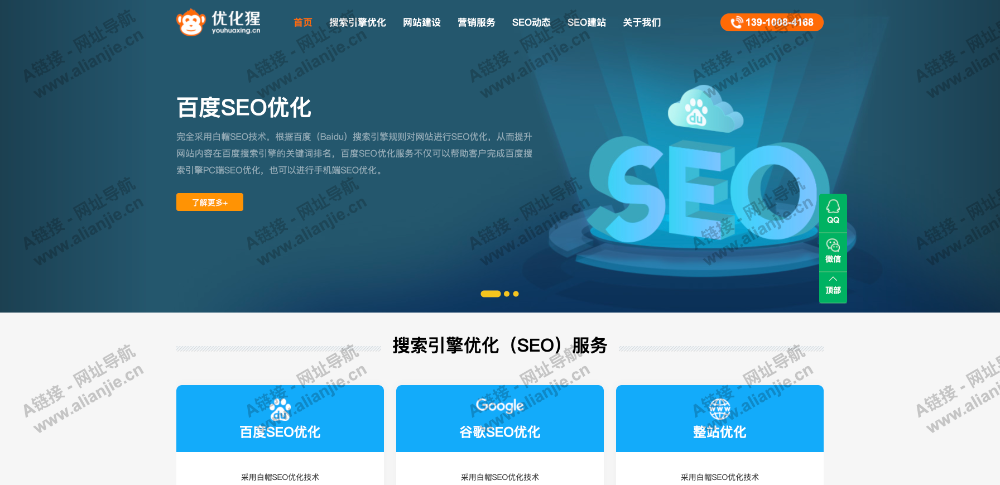The height and width of the screenshot is (485, 1000).
Task: Open the SEO建站 nav item
Action: coord(587,22)
